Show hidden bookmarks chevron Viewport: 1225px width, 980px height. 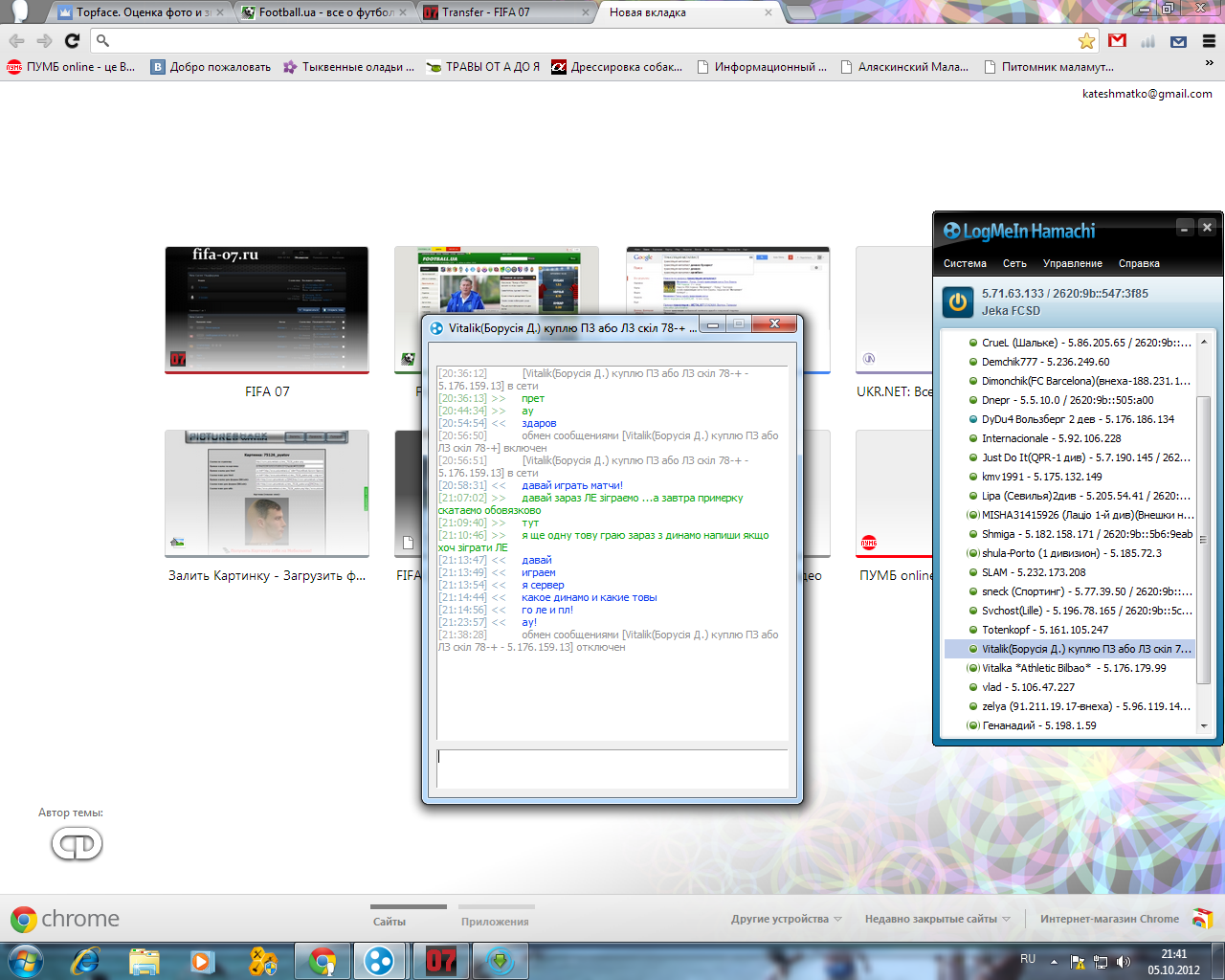[1209, 64]
